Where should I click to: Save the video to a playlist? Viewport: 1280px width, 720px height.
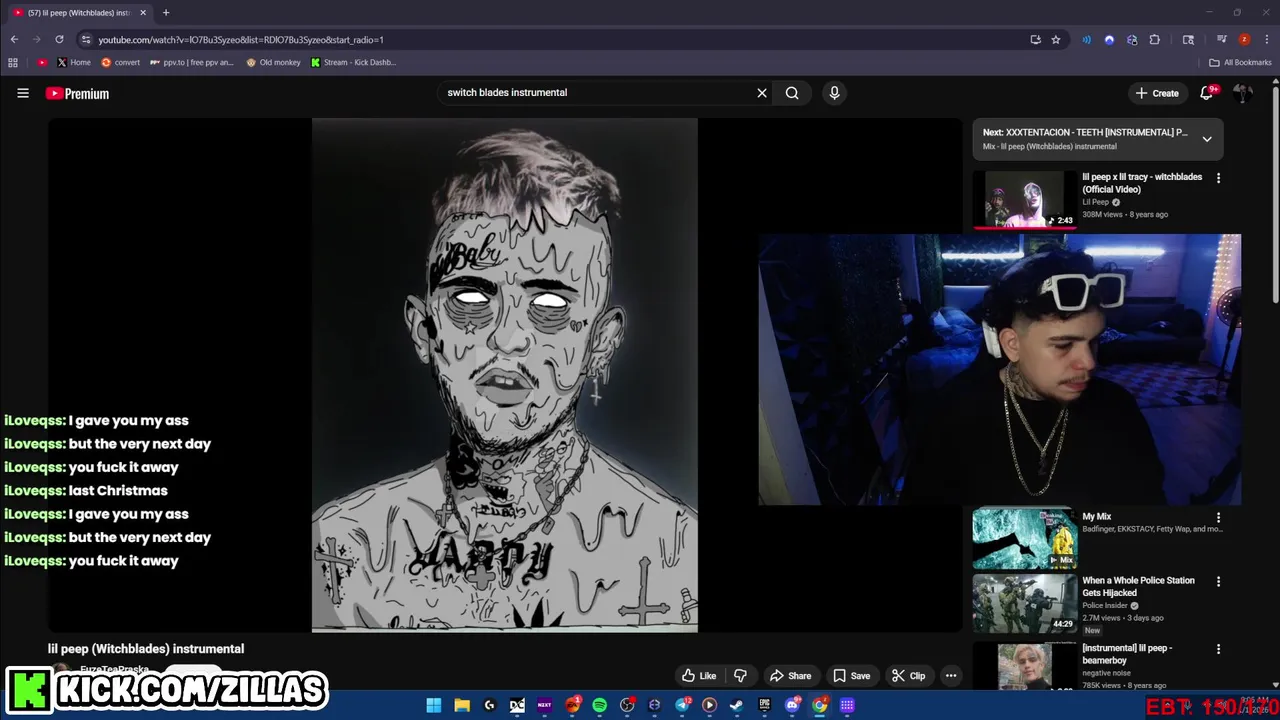[851, 676]
